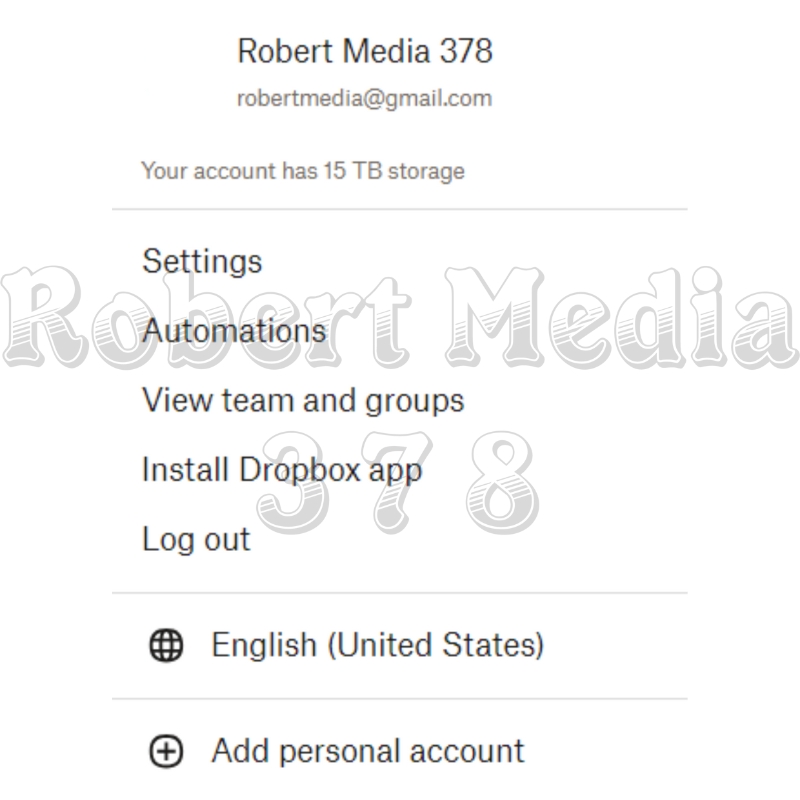Screen dimensions: 800x800
Task: Click the email robertmedia@gmail.com
Action: point(365,98)
